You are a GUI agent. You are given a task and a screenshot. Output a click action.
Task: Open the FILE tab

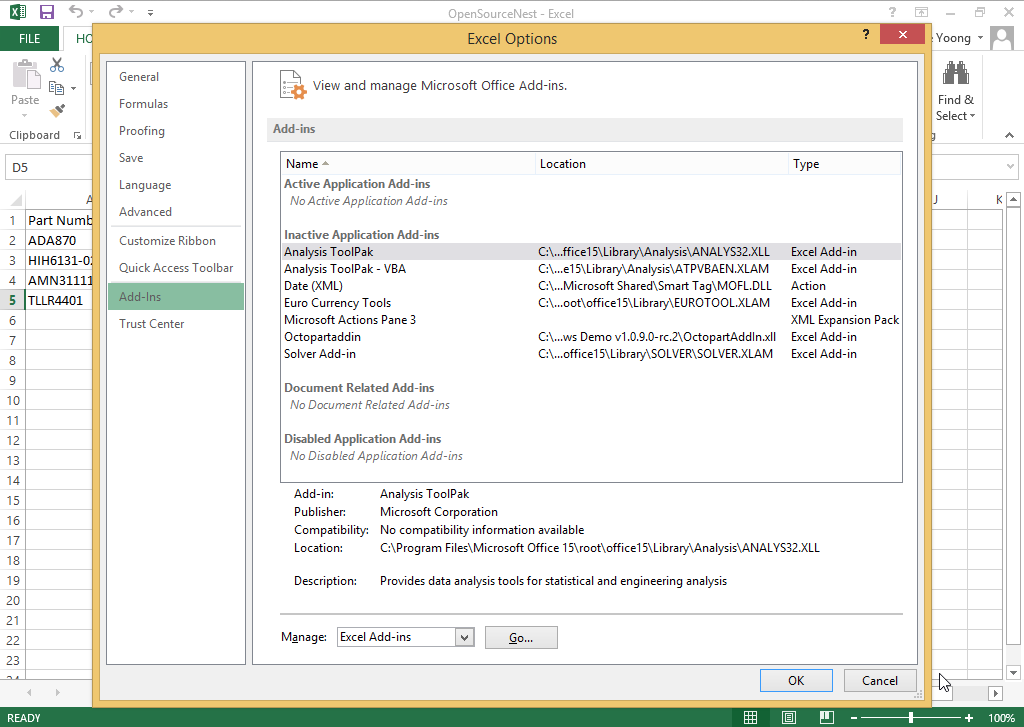pyautogui.click(x=30, y=38)
